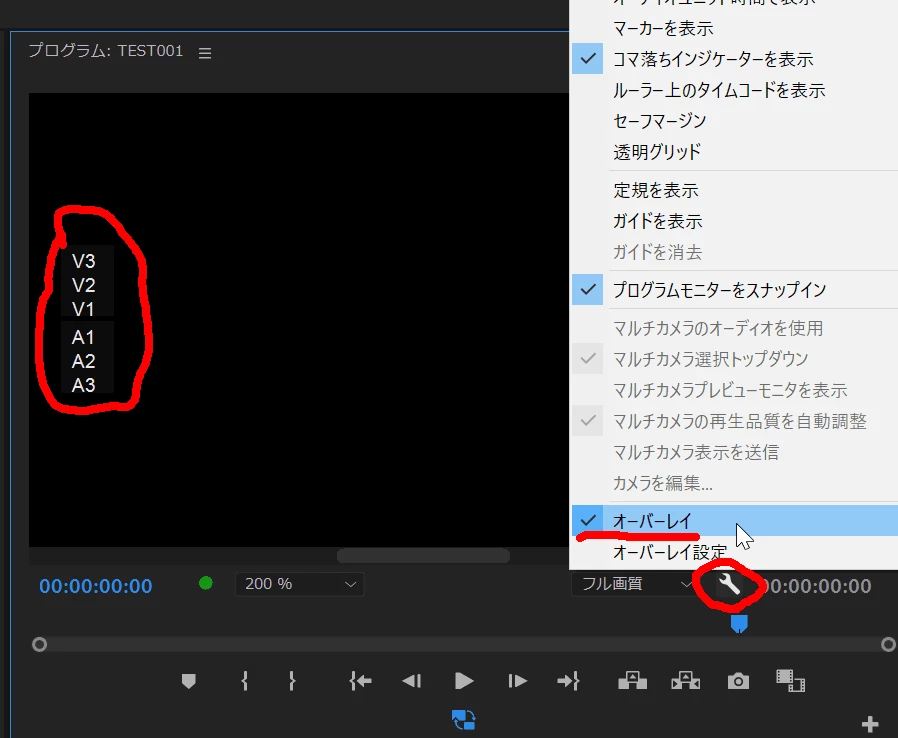Click the grey duration timecode
This screenshot has width=898, height=738.
817,586
